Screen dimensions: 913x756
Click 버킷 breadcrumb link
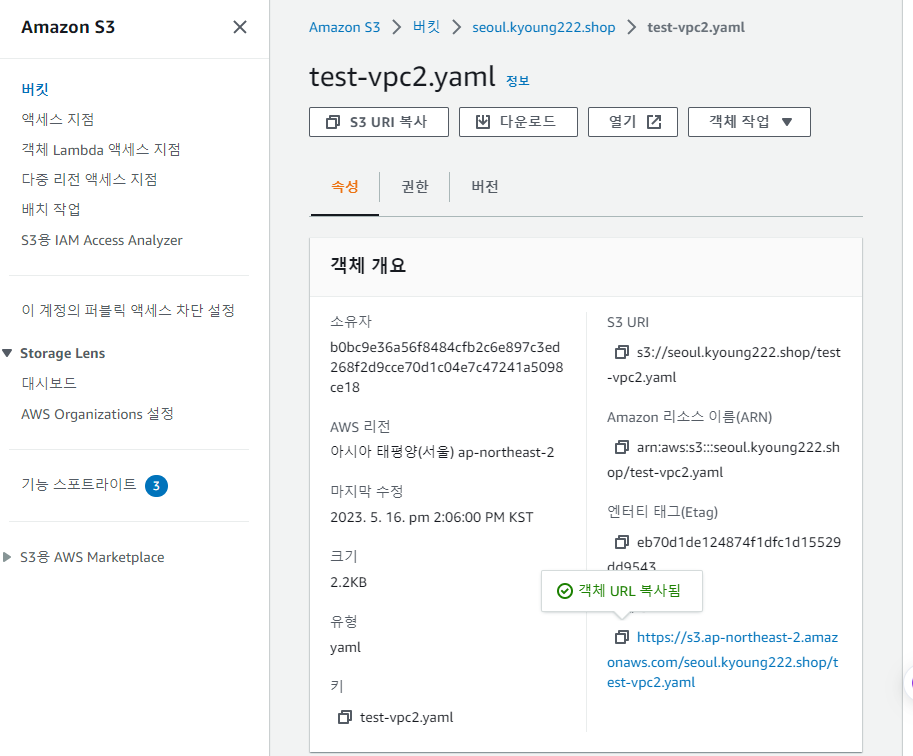pyautogui.click(x=426, y=27)
